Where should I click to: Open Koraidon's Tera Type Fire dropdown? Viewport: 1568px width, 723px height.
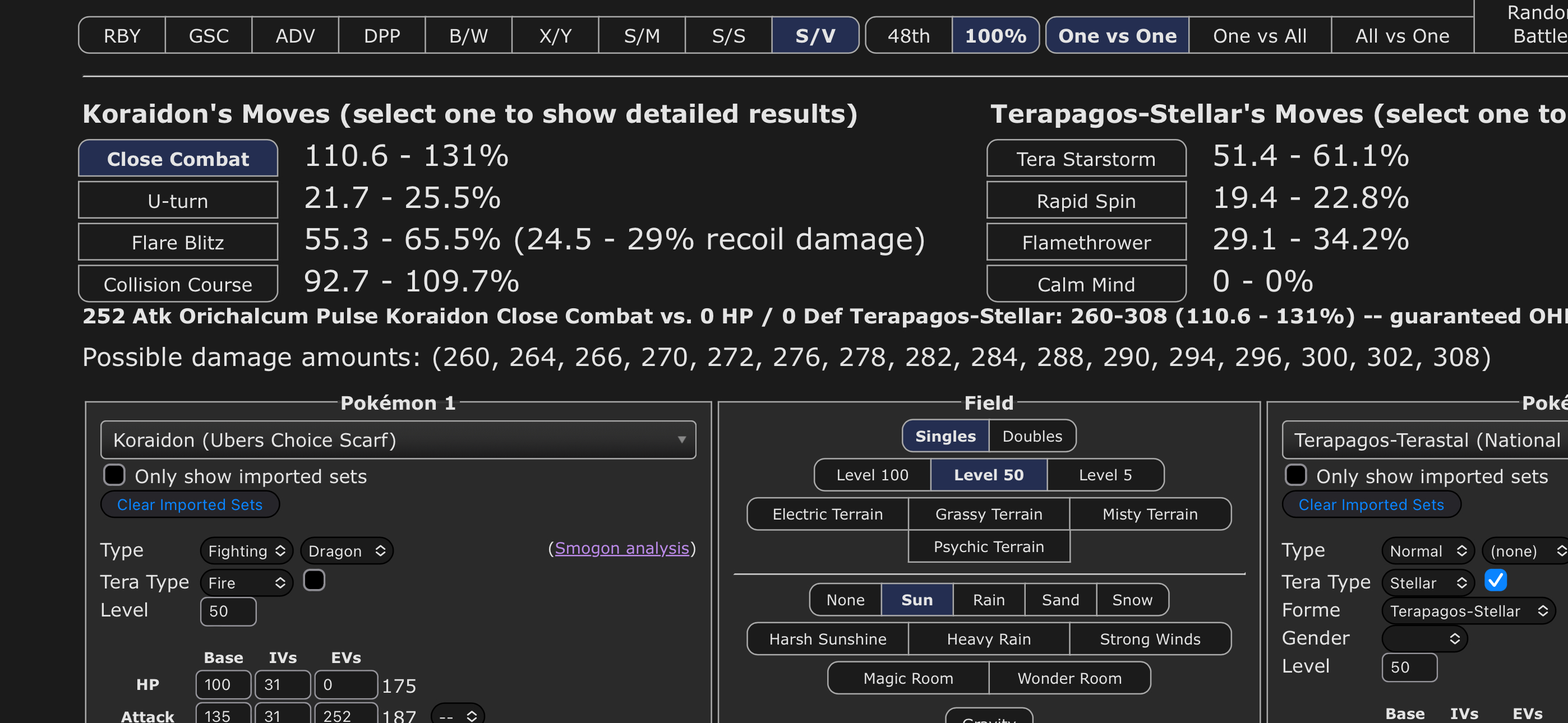point(246,582)
